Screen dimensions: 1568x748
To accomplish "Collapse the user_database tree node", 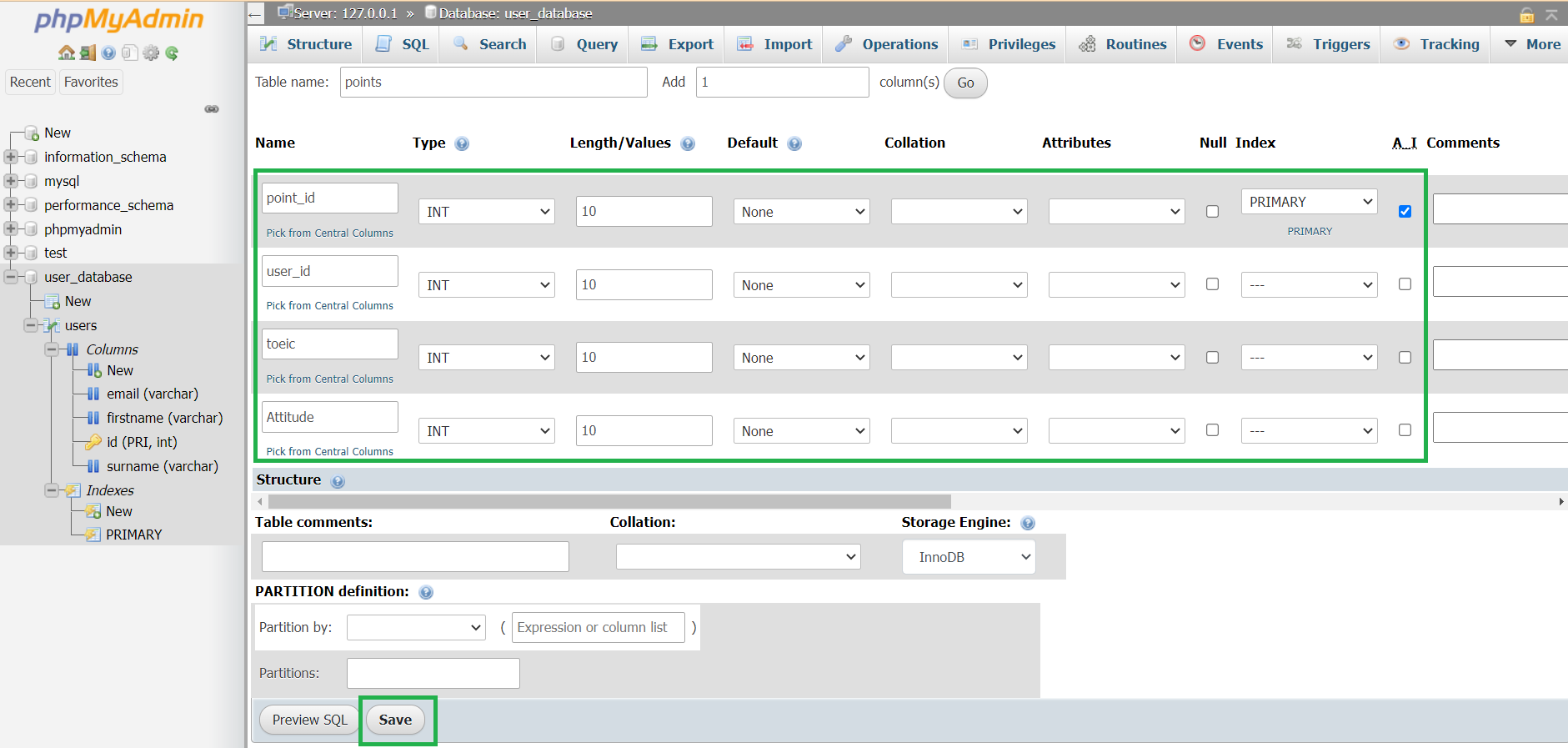I will [12, 277].
